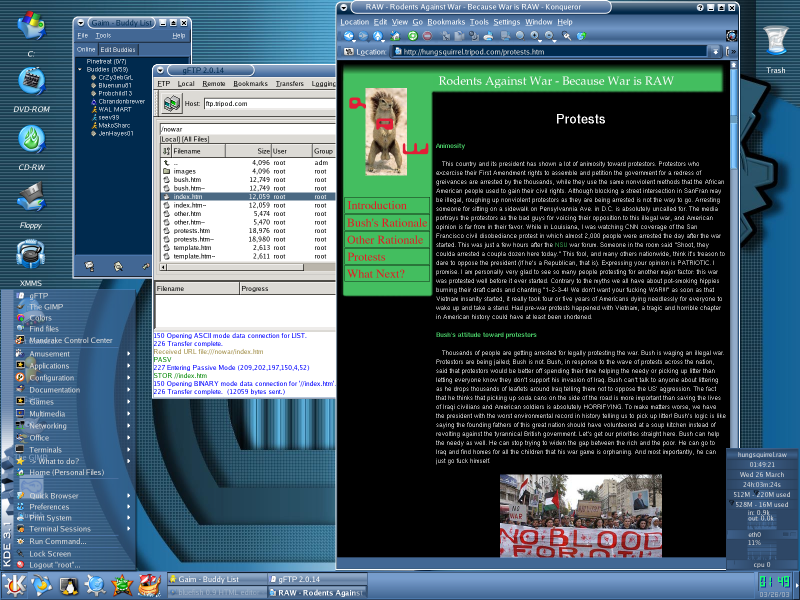Image resolution: width=800 pixels, height=600 pixels.
Task: Click the gFTP Host input field
Action: (x=270, y=104)
